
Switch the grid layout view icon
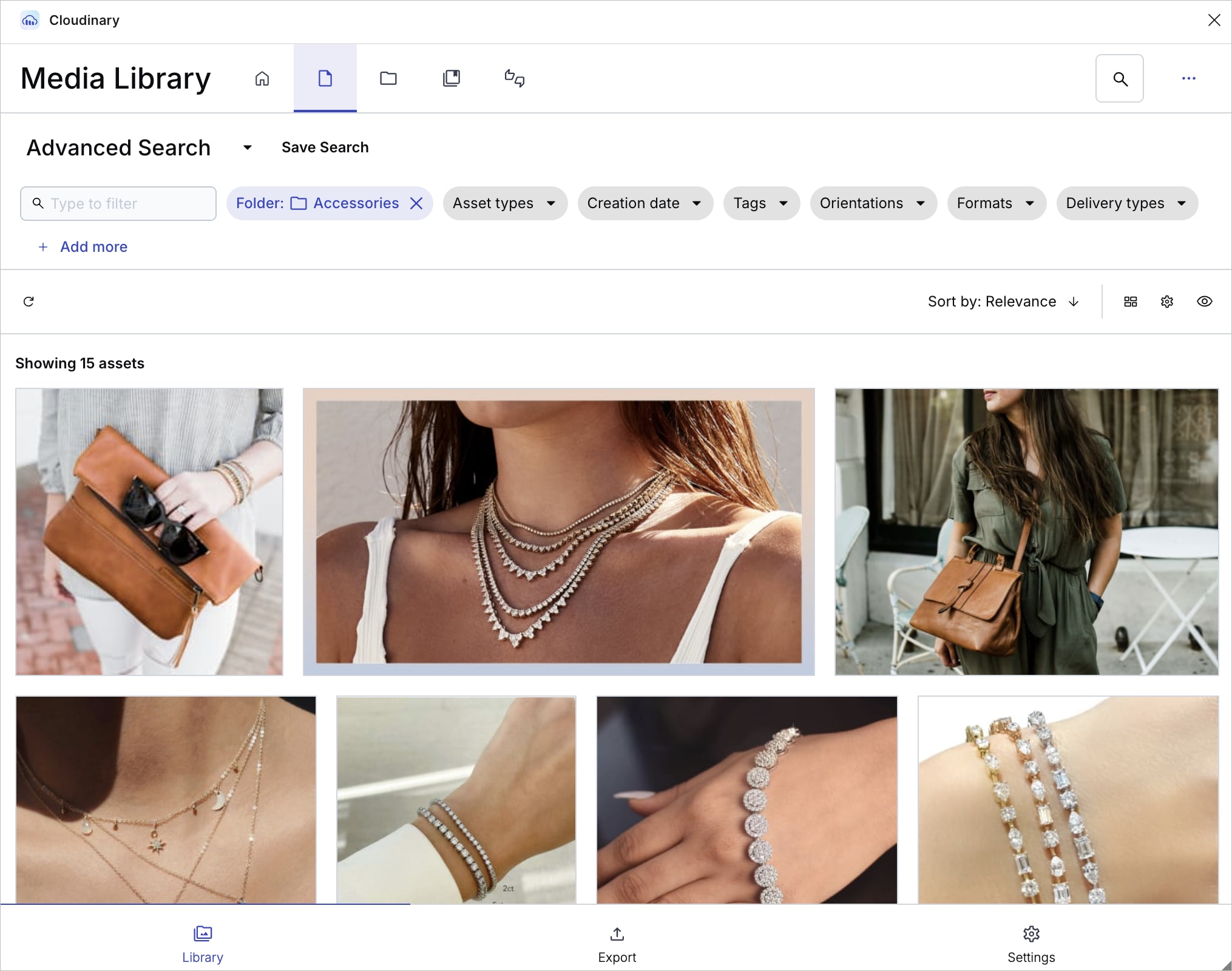(1130, 302)
